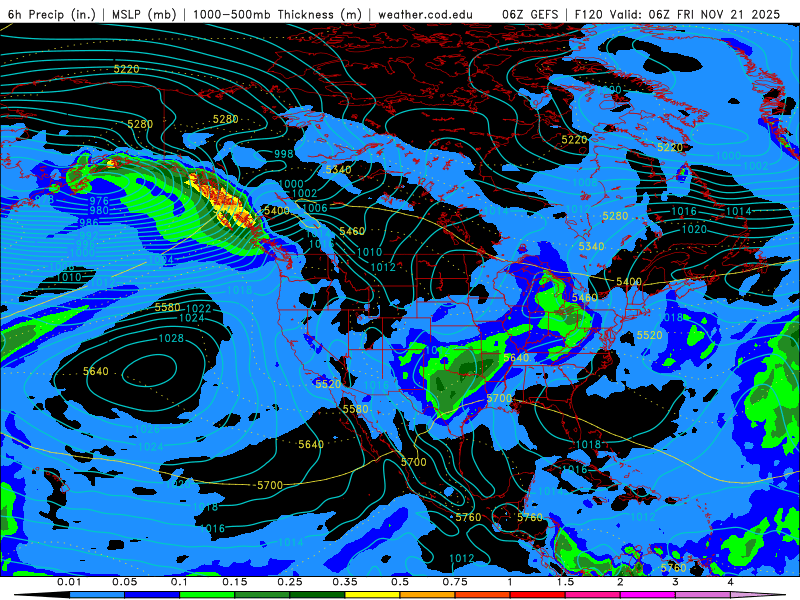Click the 986 isobar label

(x=89, y=223)
